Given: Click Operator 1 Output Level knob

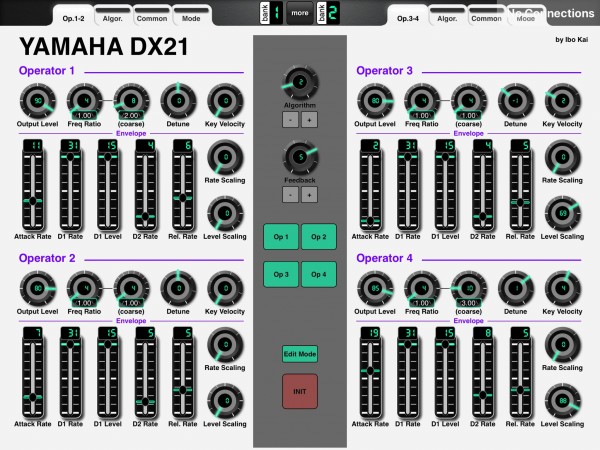Looking at the screenshot, I should [x=38, y=101].
